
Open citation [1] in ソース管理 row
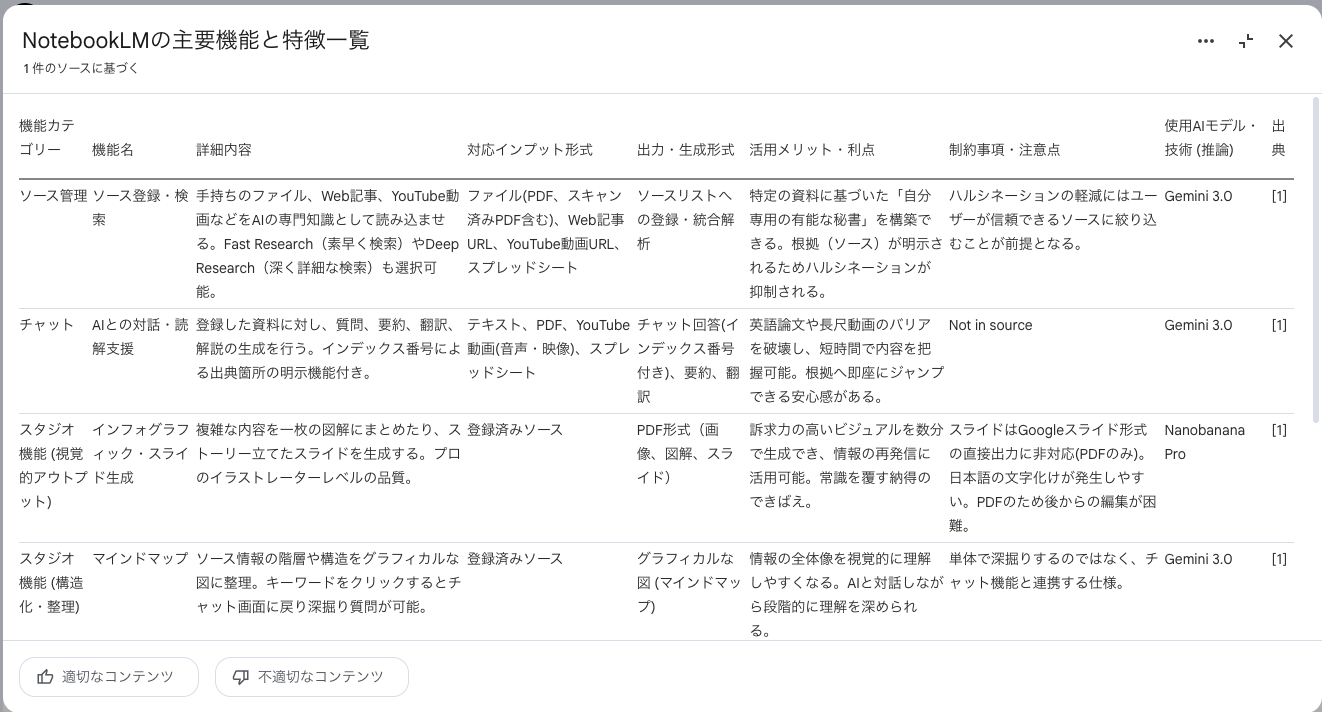1279,196
